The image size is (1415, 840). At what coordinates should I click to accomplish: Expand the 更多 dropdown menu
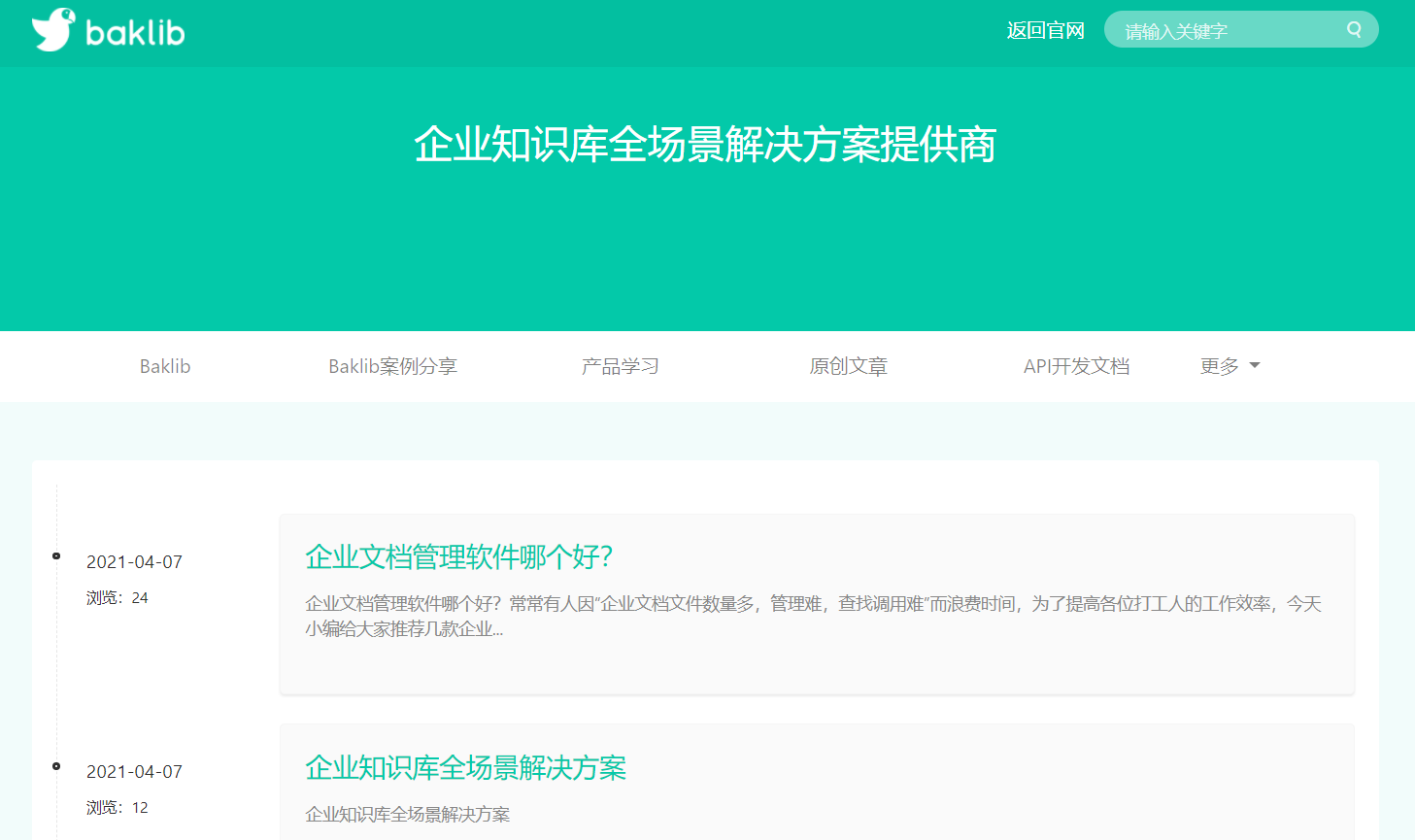[1230, 366]
